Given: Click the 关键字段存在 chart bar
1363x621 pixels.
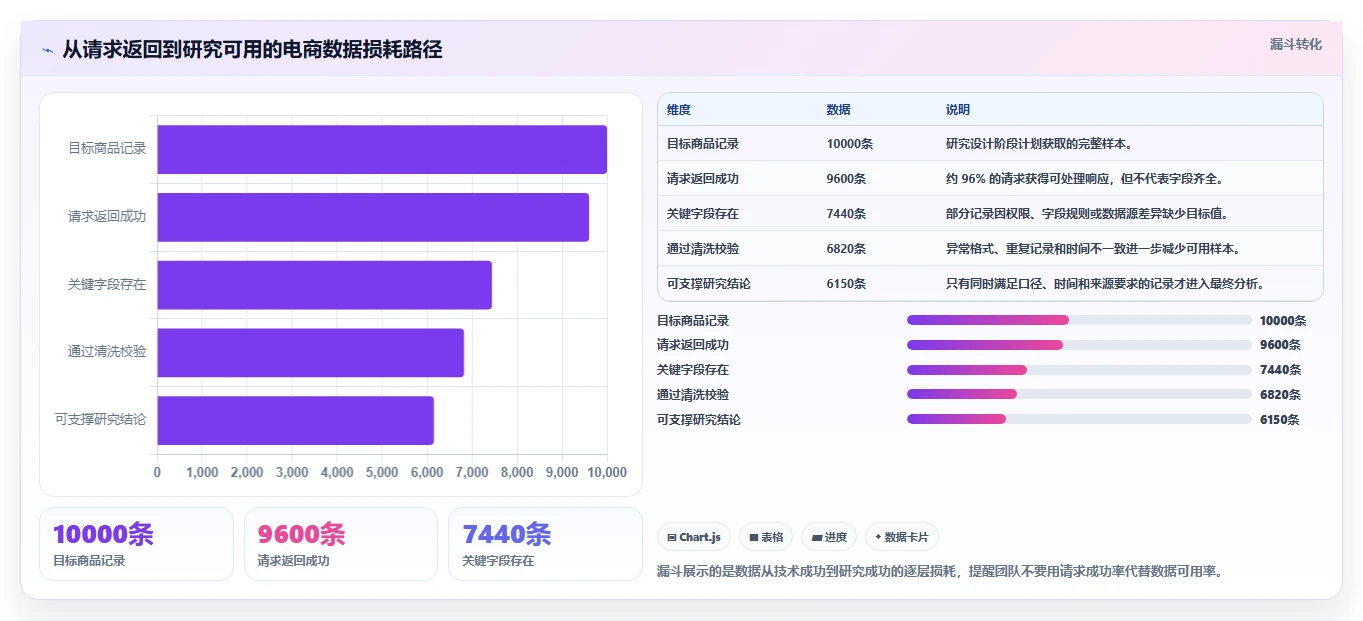Looking at the screenshot, I should point(324,285).
